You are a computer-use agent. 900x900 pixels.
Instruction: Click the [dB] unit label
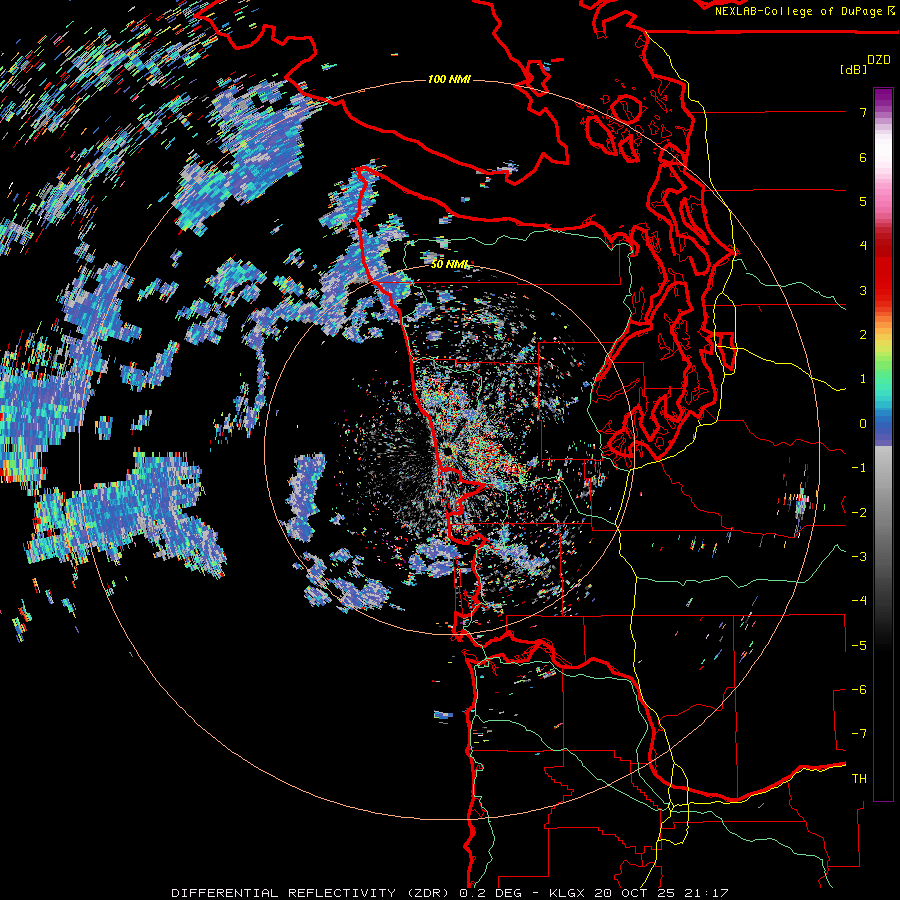[x=853, y=69]
